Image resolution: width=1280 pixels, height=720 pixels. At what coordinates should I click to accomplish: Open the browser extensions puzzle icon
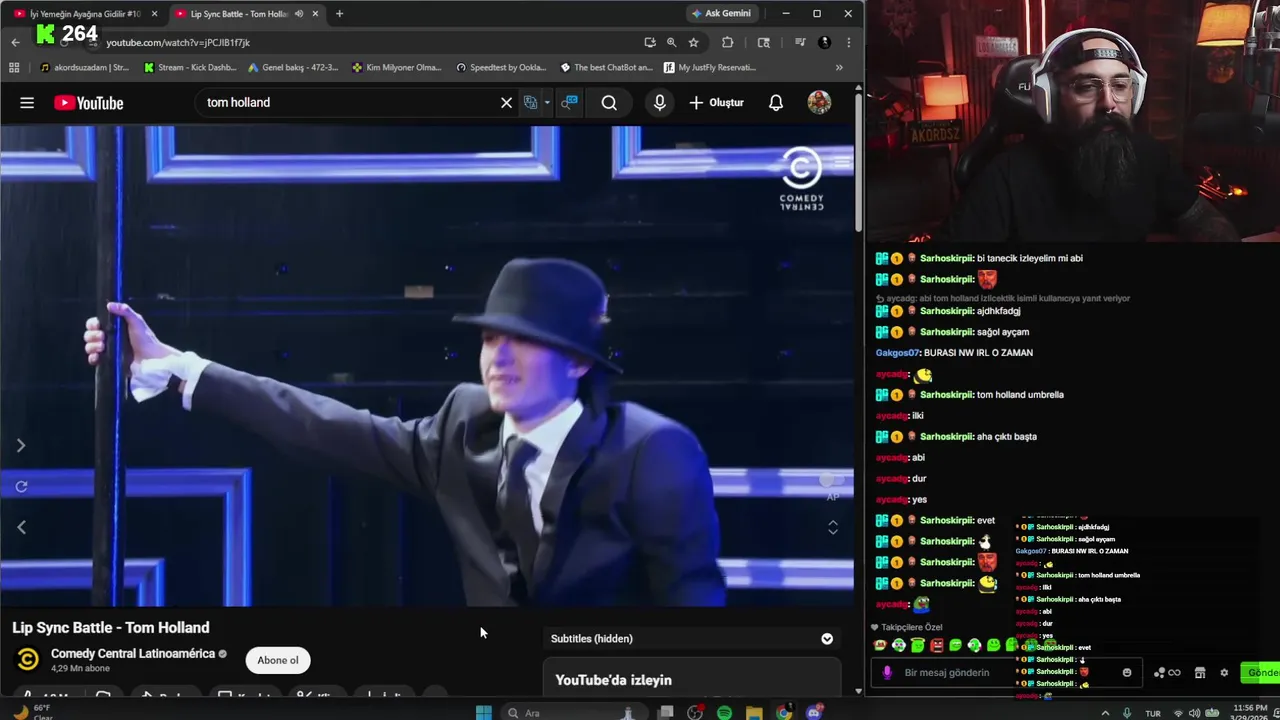tap(727, 42)
